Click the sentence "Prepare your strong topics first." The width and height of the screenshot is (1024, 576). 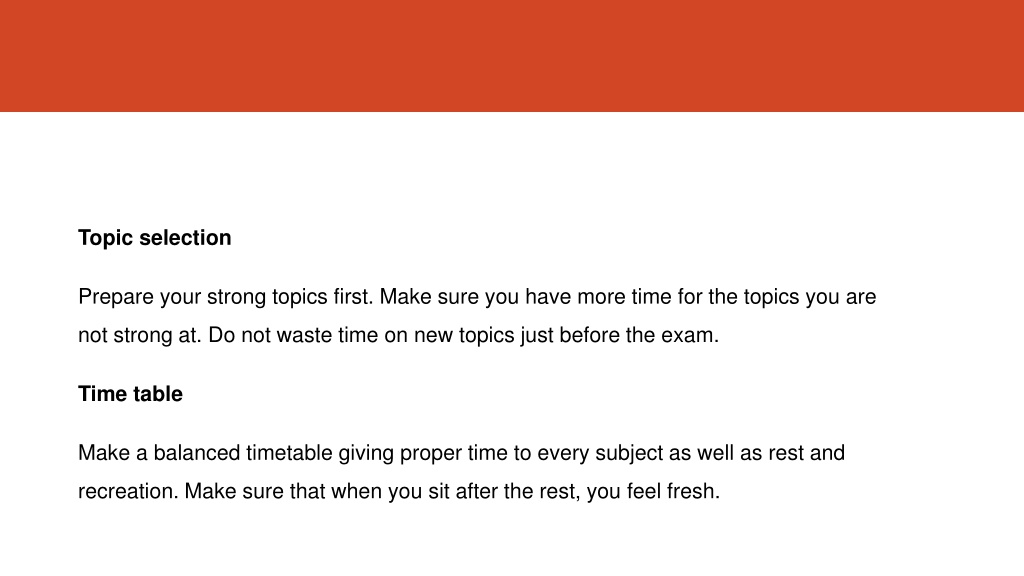coord(226,297)
